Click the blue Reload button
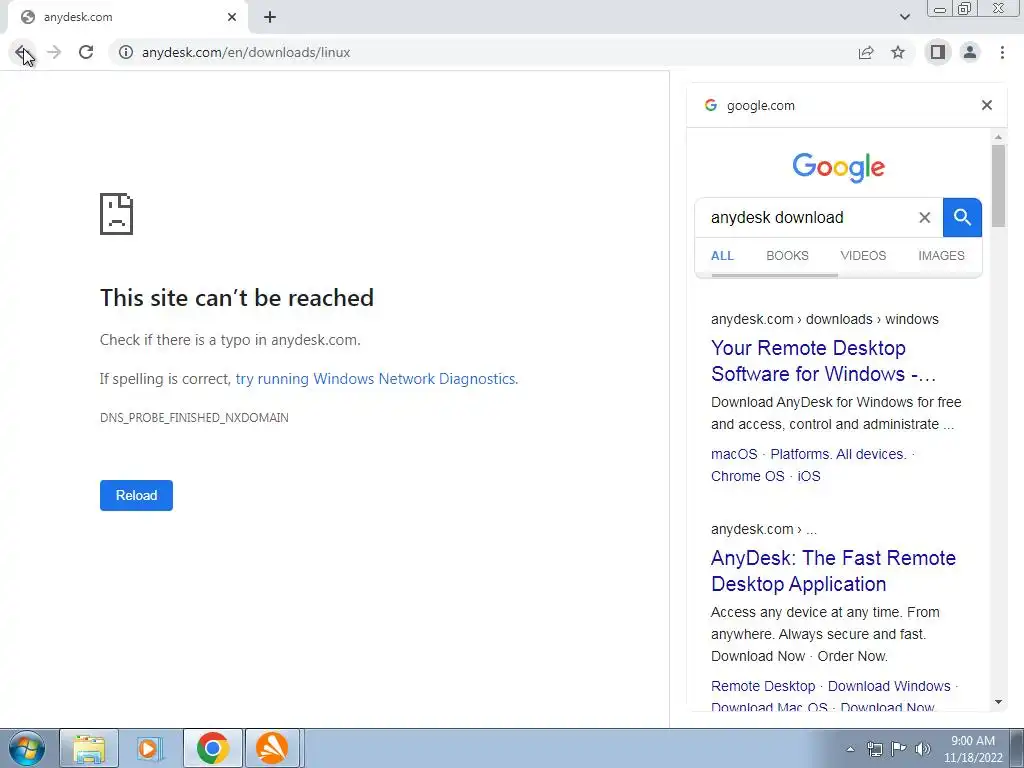 pyautogui.click(x=136, y=495)
